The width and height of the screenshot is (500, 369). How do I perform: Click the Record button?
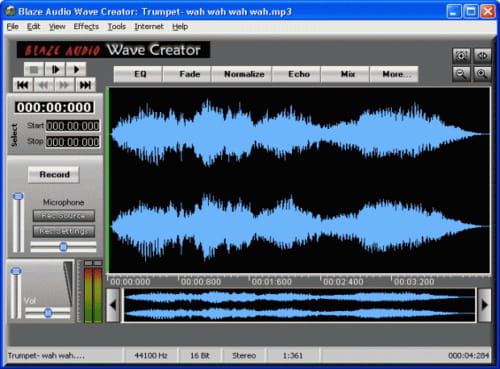pyautogui.click(x=54, y=175)
